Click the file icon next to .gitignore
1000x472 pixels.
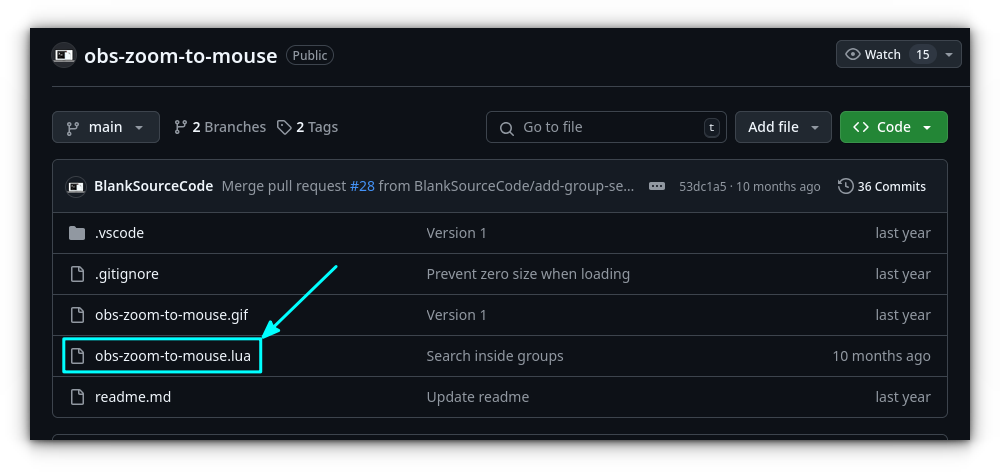click(x=77, y=274)
